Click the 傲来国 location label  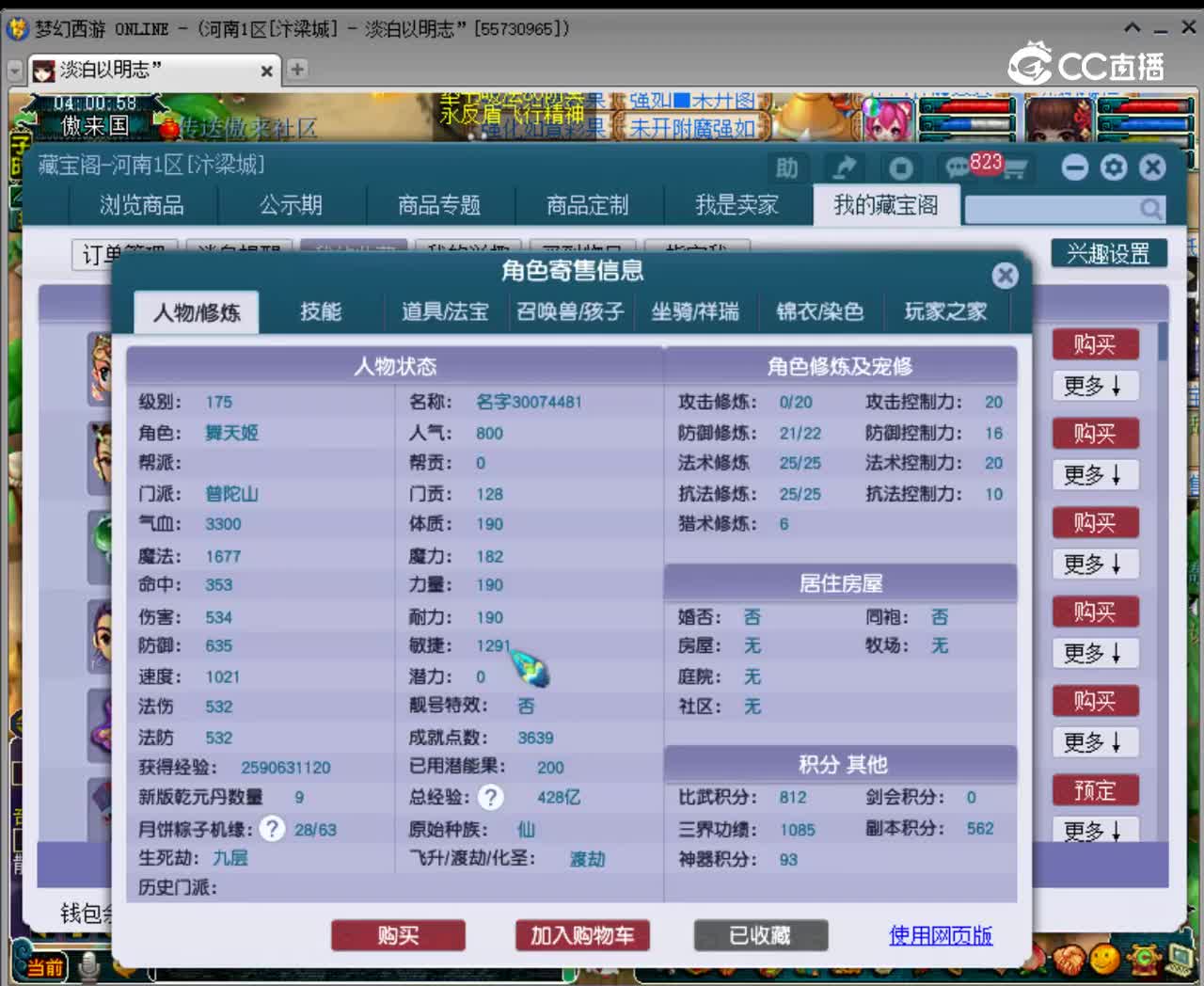94,126
